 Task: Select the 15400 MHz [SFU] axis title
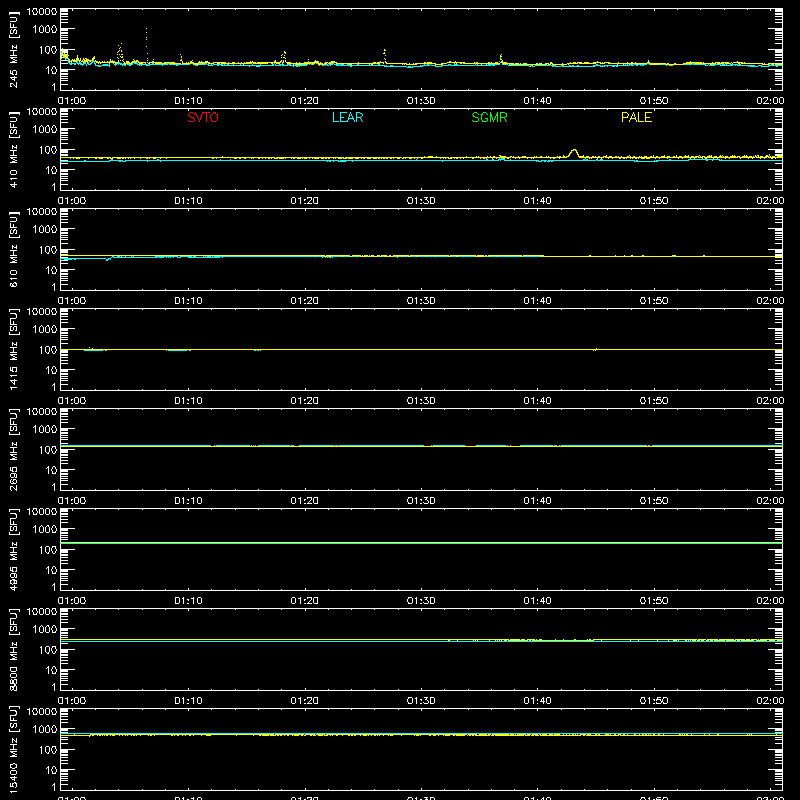click(x=13, y=749)
